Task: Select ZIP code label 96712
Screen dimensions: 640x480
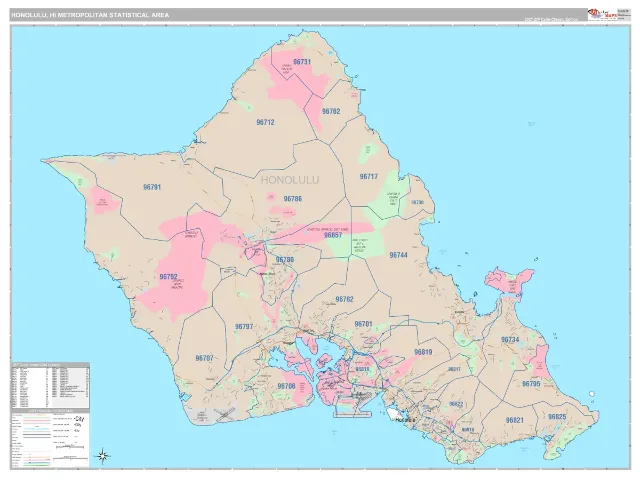Action: [x=265, y=122]
